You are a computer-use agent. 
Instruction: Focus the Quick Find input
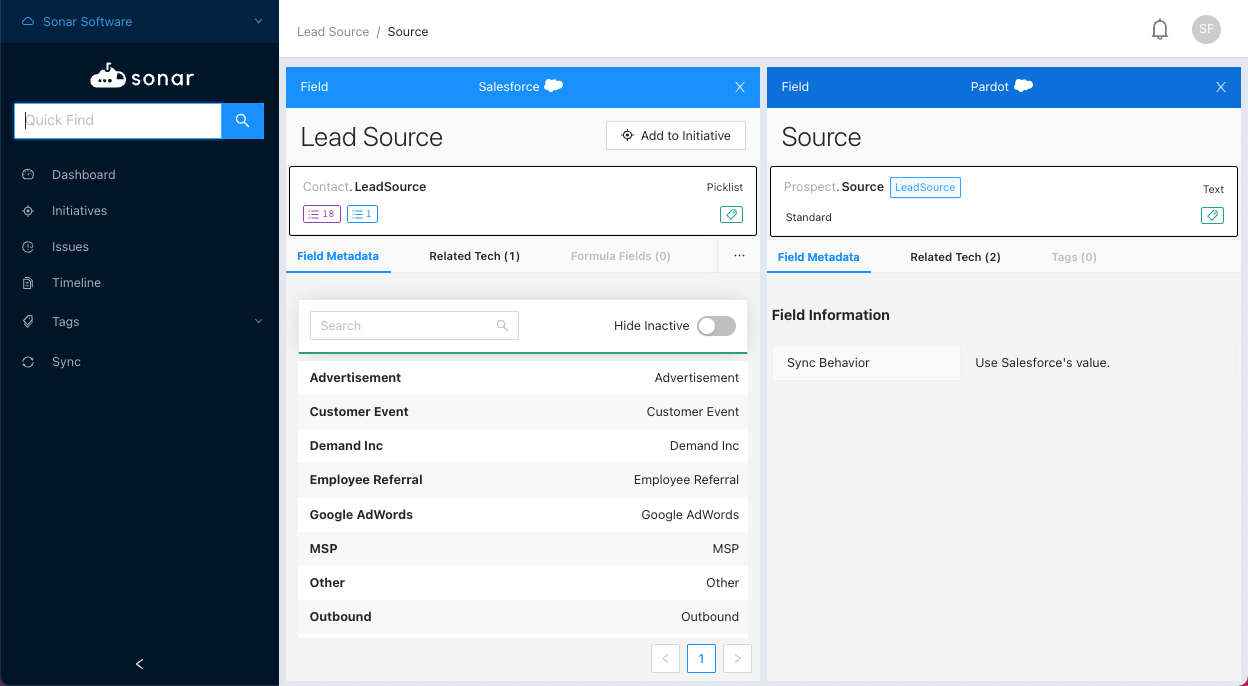[117, 120]
